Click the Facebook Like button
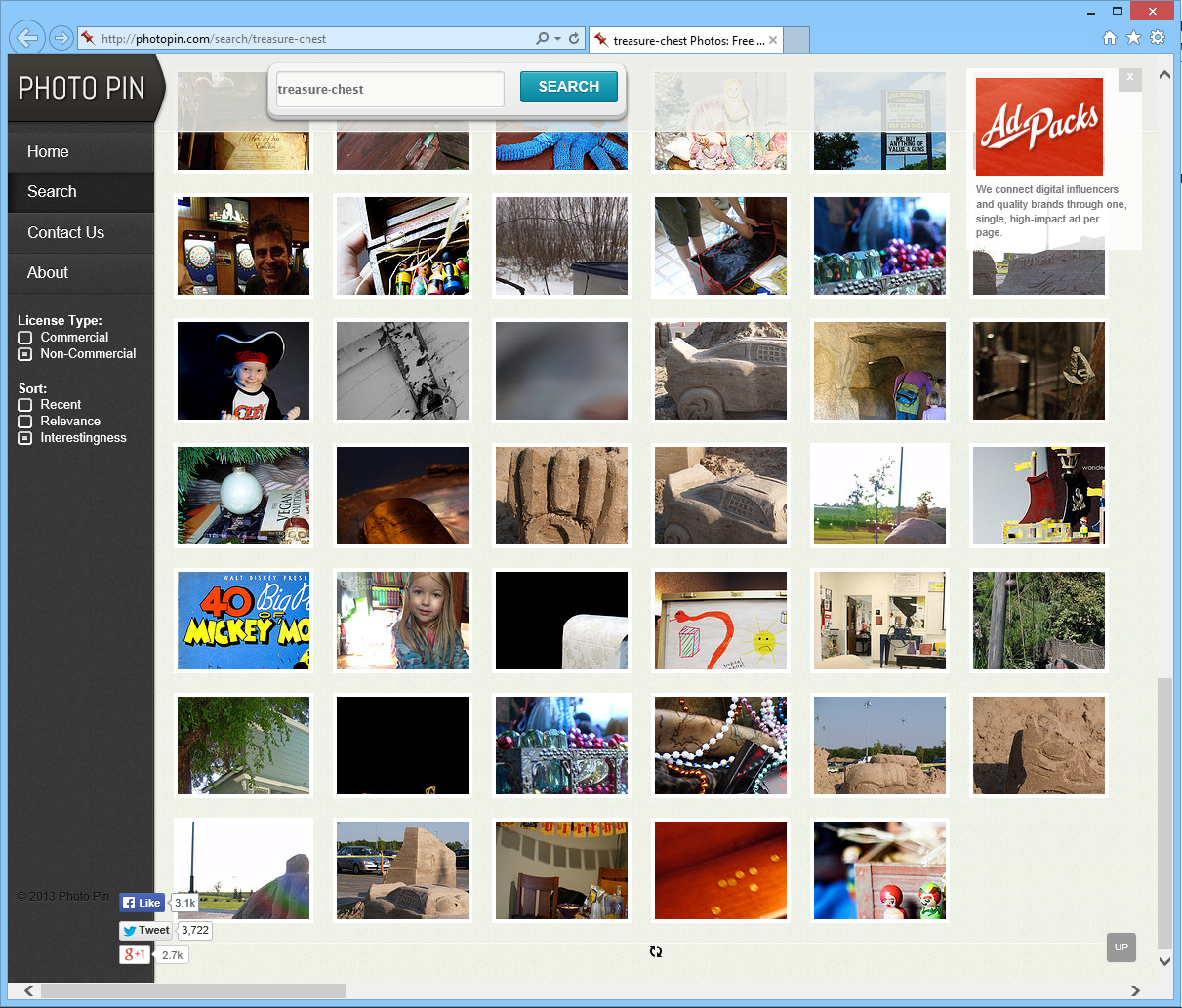1182x1008 pixels. (142, 903)
